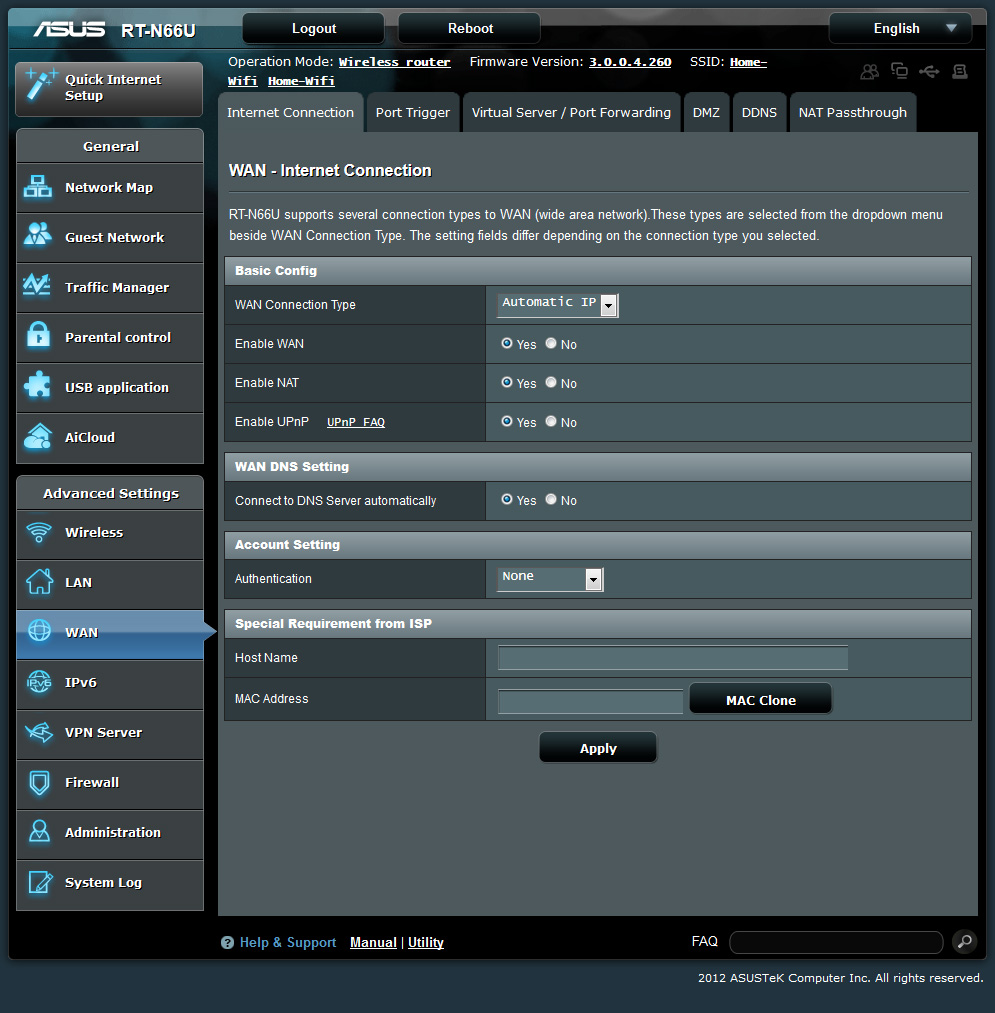Open the Firewall menu item

[110, 783]
